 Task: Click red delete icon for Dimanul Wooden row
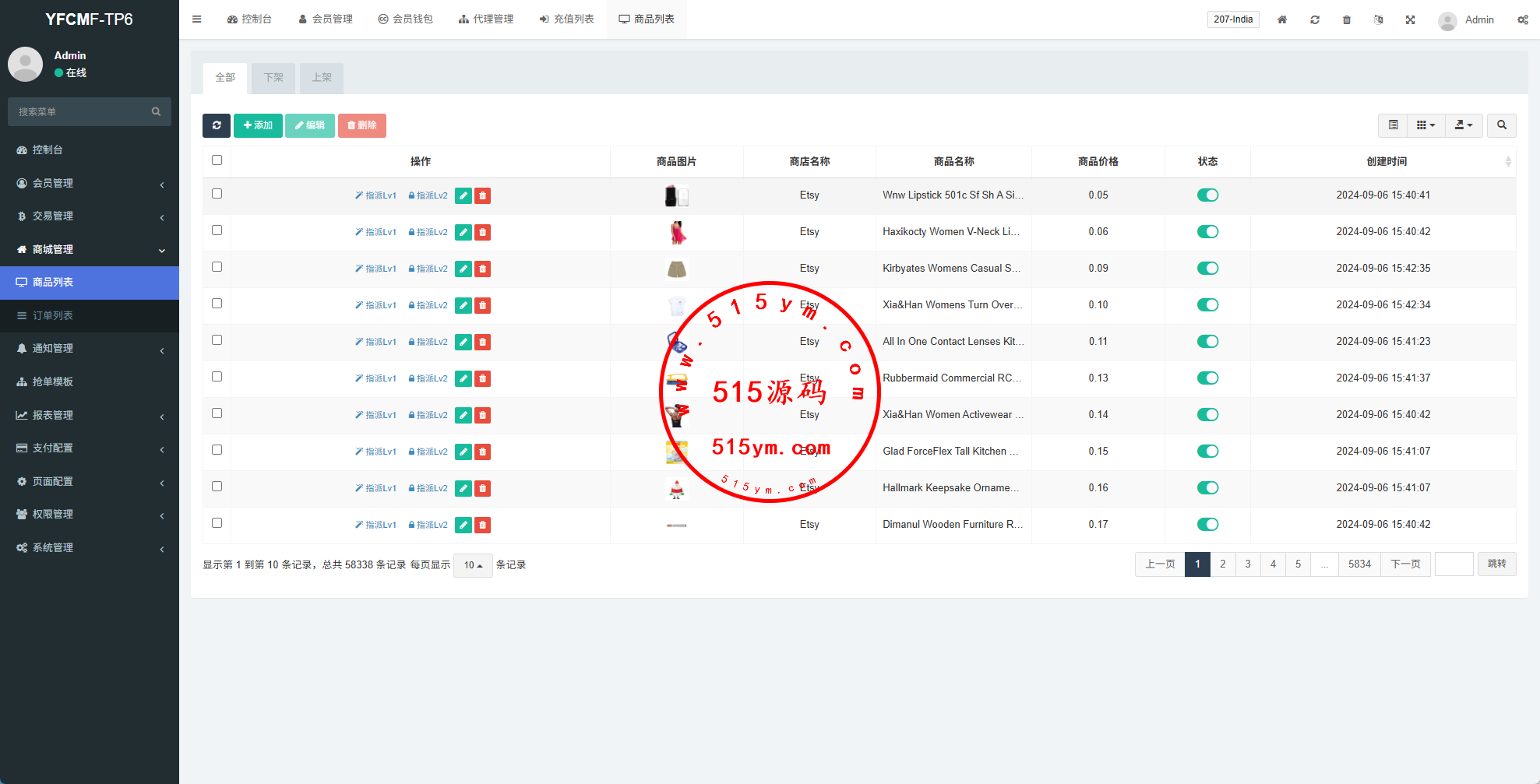tap(483, 525)
